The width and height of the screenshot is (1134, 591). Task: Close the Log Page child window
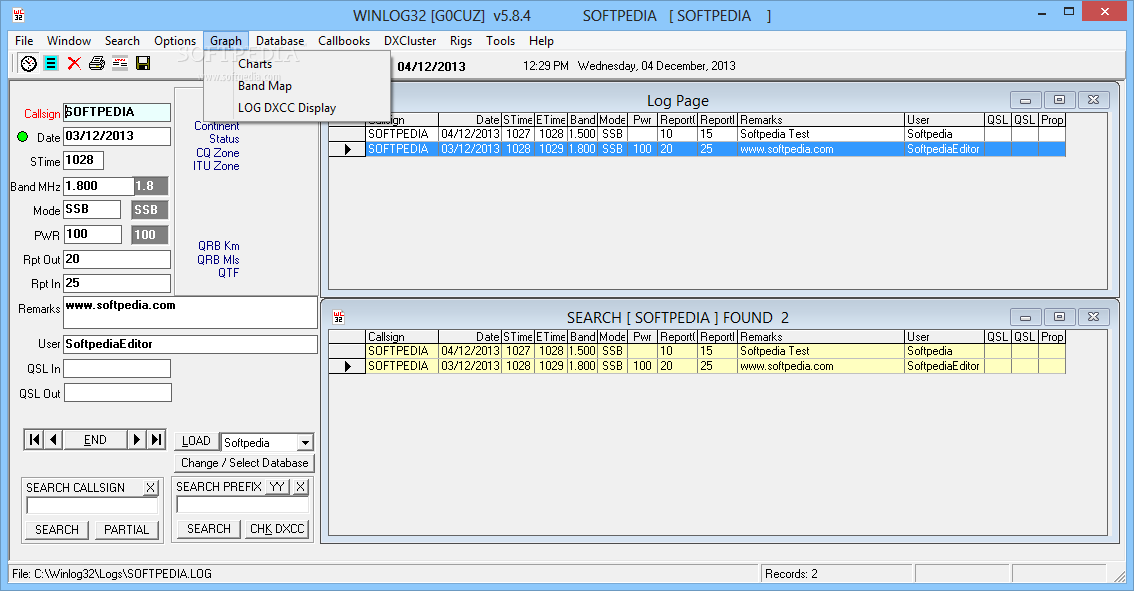pos(1094,100)
